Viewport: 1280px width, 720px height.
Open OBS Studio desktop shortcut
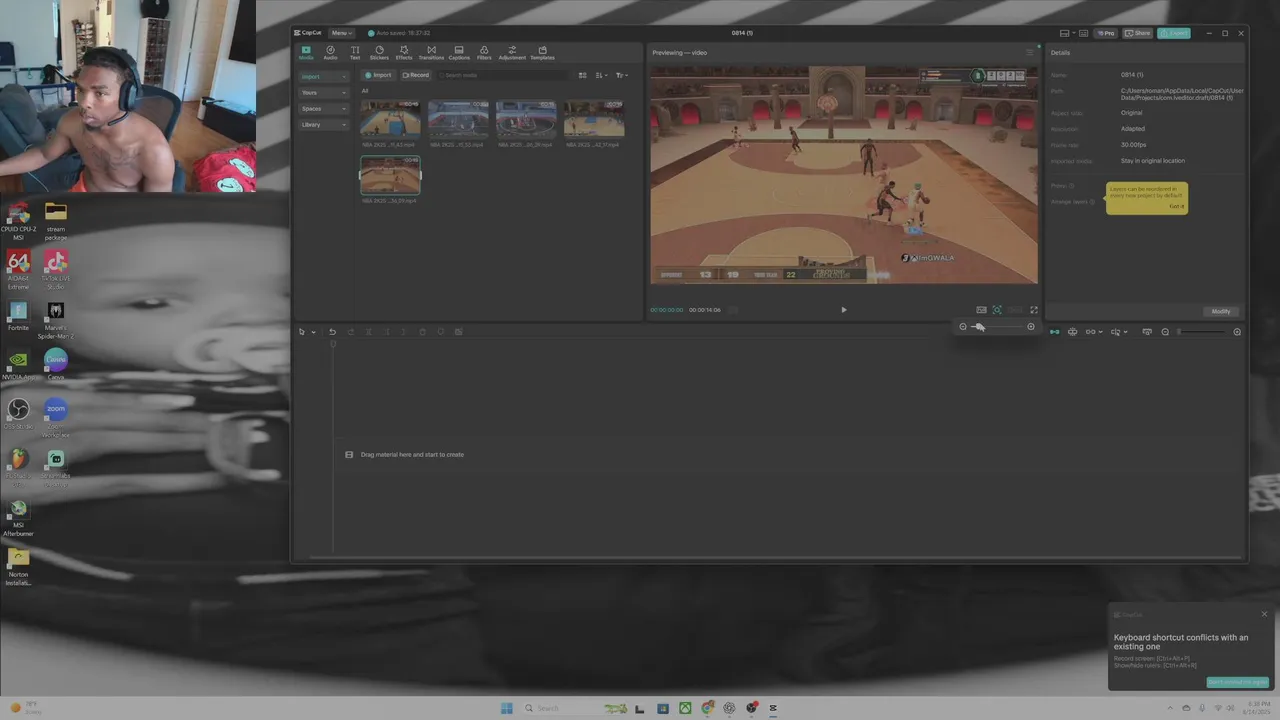point(18,413)
